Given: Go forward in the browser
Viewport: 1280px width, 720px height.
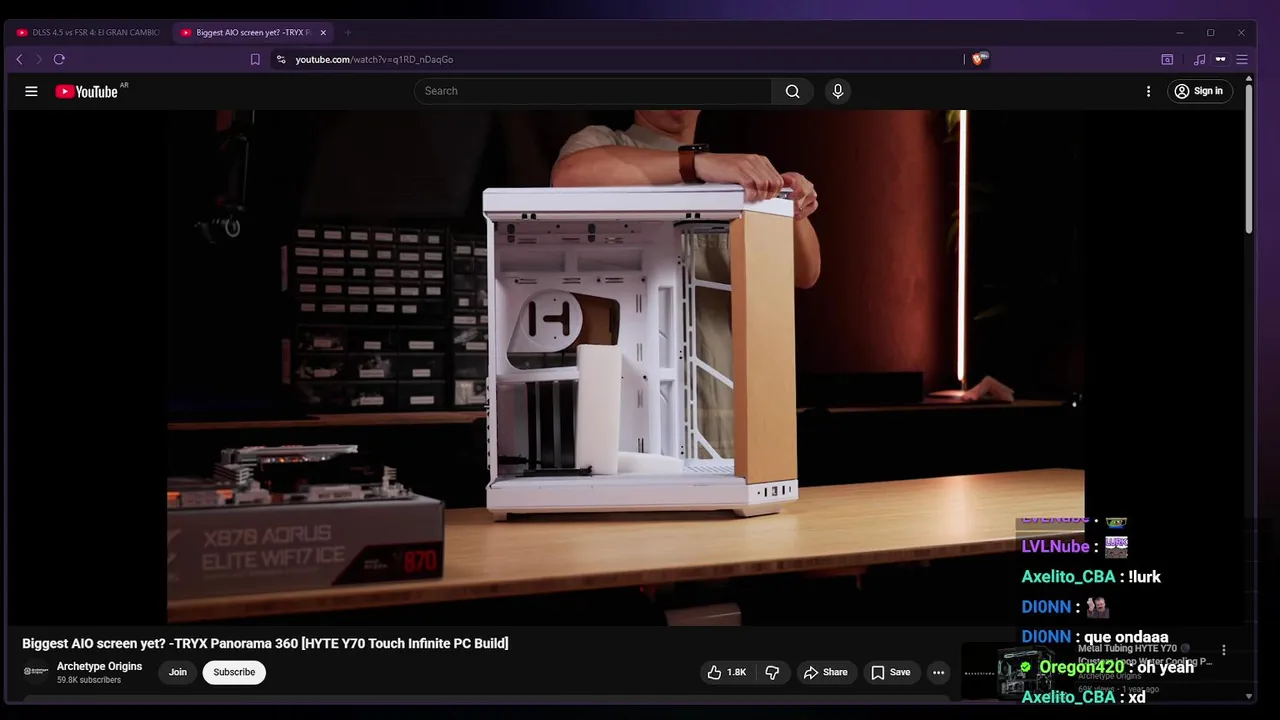Looking at the screenshot, I should [x=39, y=59].
